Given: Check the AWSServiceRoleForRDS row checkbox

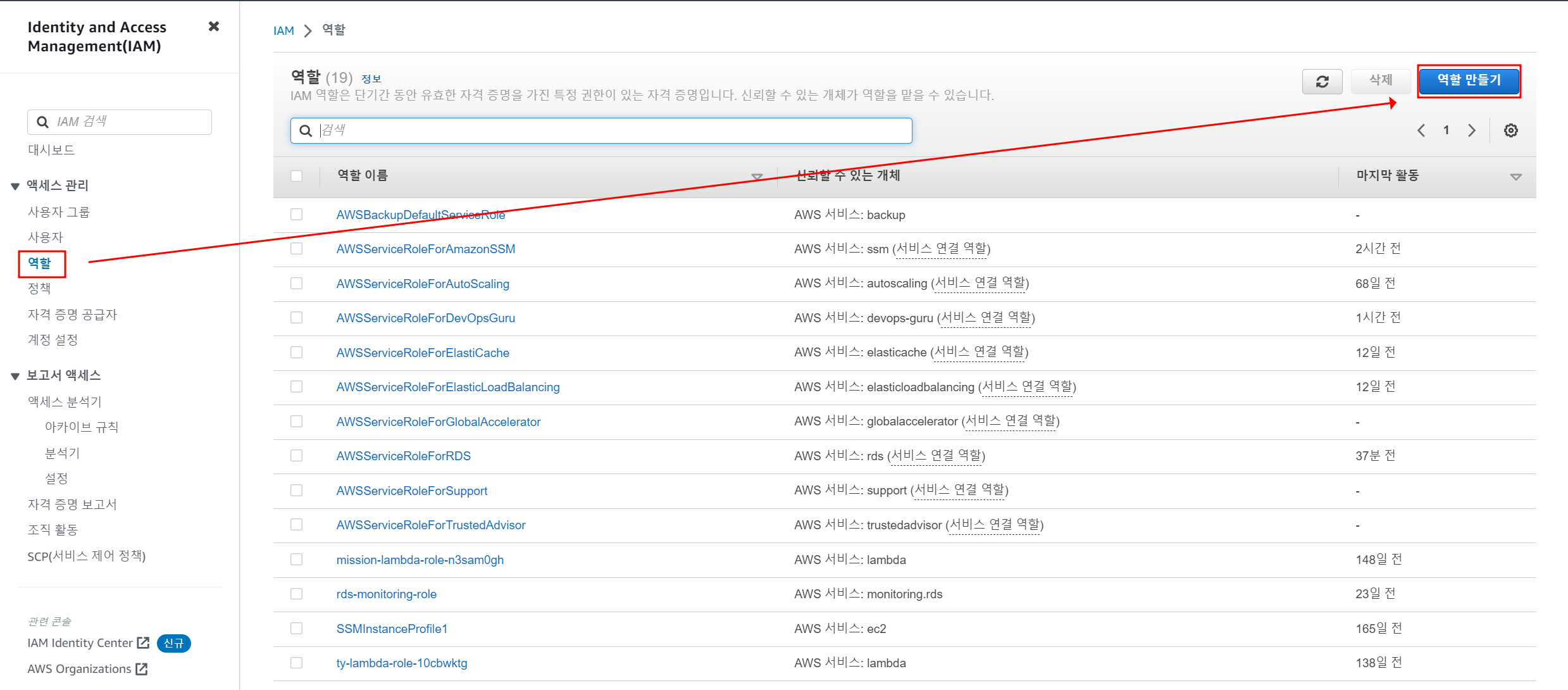Looking at the screenshot, I should tap(296, 456).
